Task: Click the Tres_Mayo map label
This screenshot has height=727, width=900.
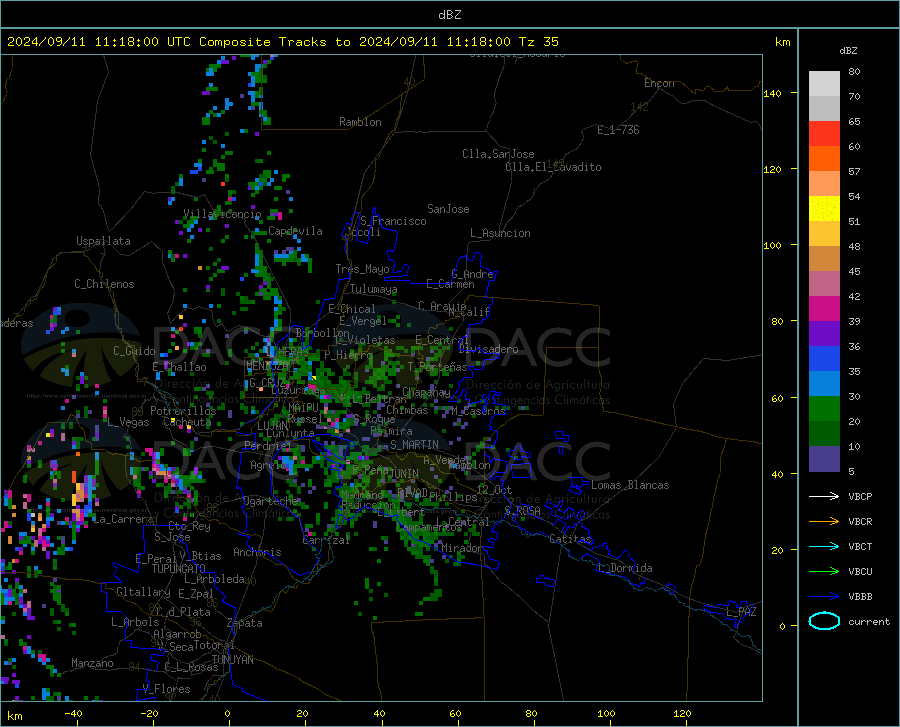Action: 362,269
